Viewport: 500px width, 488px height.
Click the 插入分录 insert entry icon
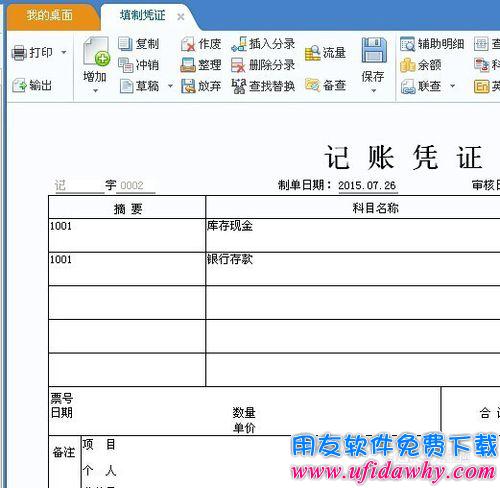point(239,44)
